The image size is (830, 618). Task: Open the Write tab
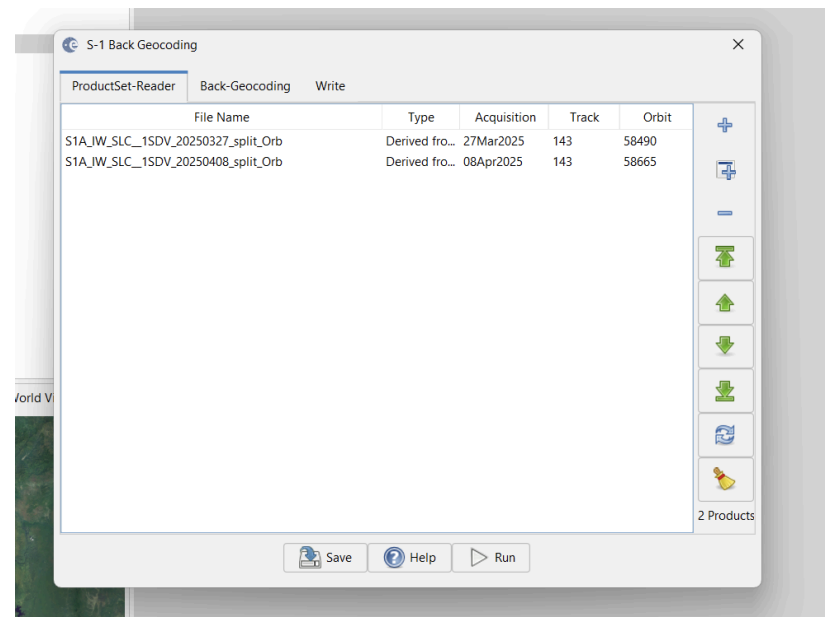[x=330, y=86]
